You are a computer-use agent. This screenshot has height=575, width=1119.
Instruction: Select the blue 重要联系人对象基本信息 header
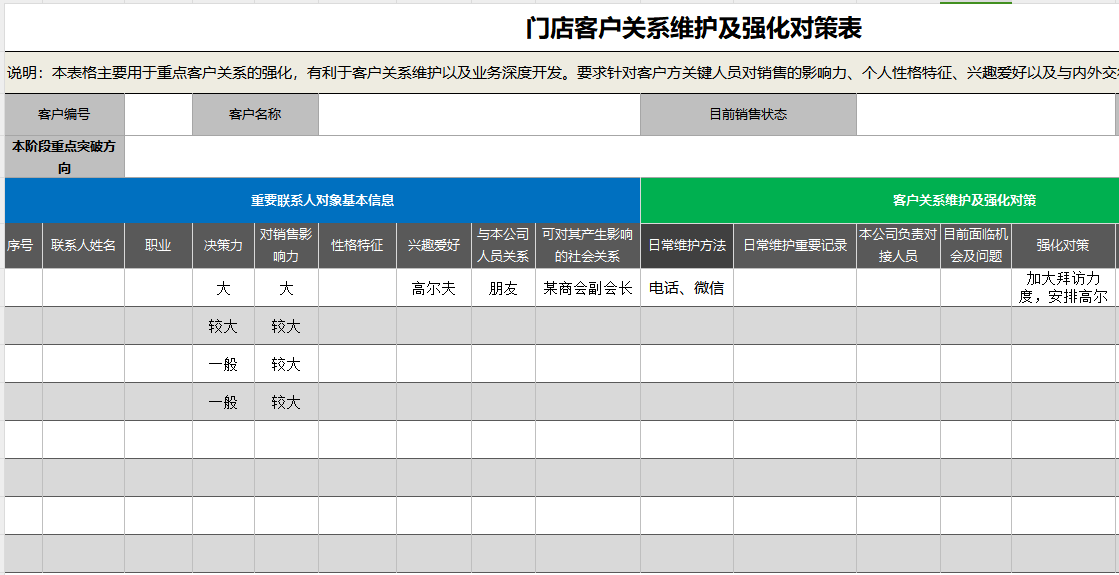[322, 200]
